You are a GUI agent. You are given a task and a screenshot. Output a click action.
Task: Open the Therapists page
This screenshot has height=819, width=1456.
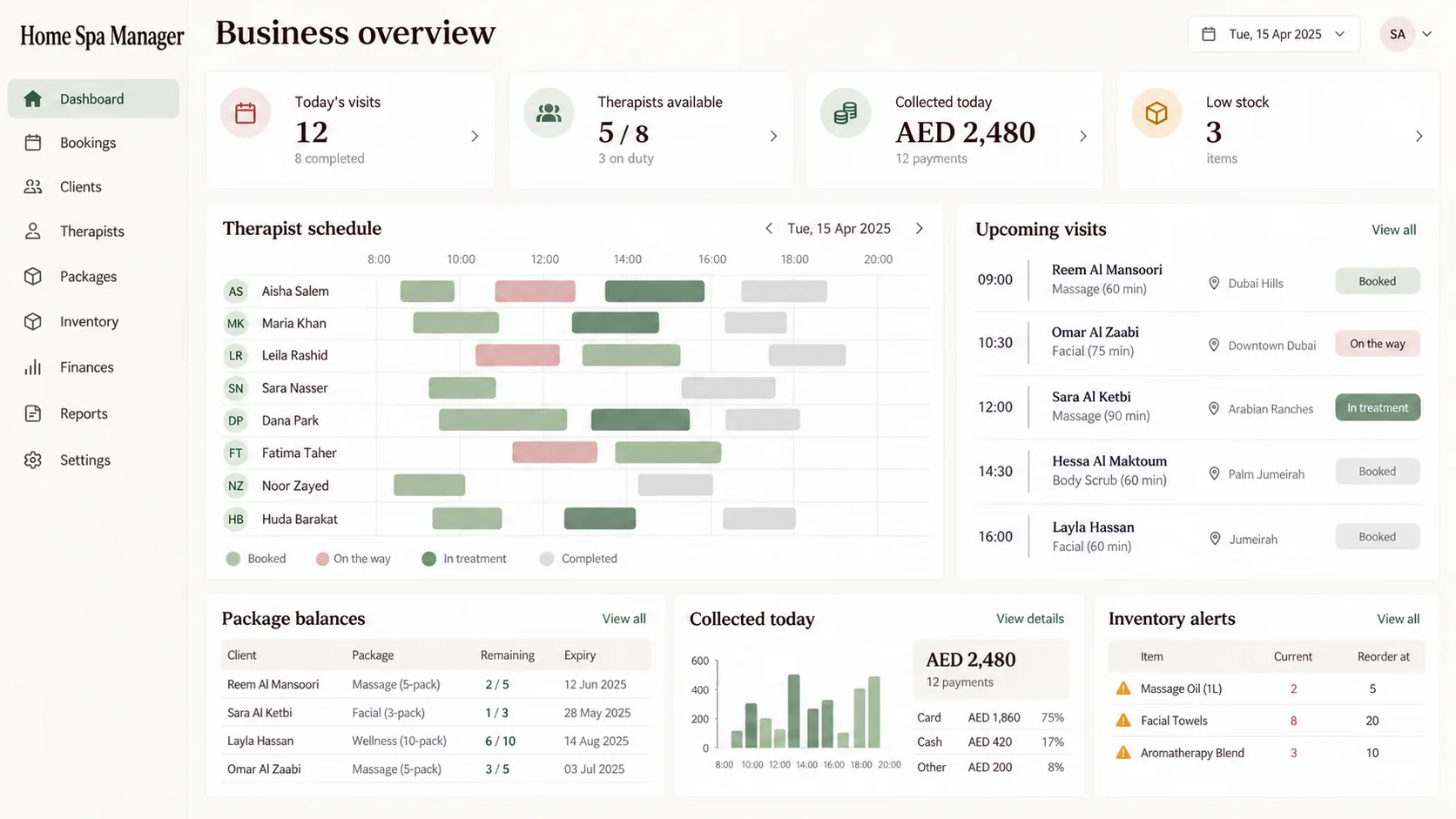click(x=93, y=232)
